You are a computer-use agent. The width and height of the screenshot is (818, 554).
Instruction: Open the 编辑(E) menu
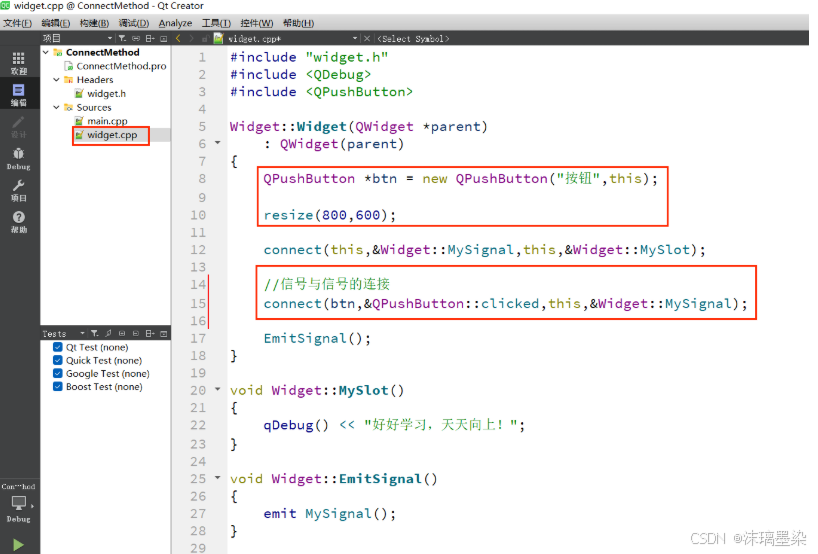tap(55, 23)
